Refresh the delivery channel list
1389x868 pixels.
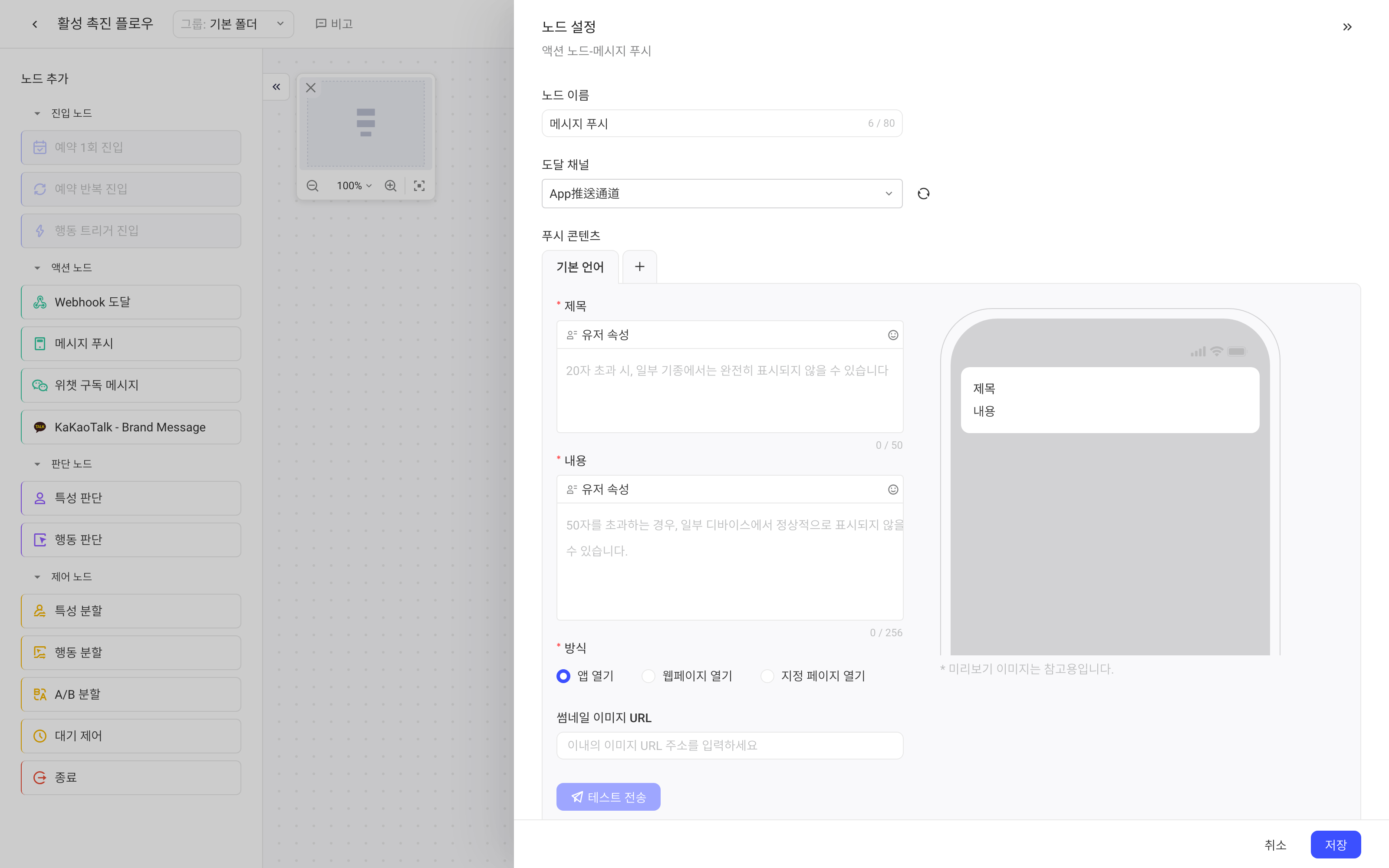[x=923, y=194]
